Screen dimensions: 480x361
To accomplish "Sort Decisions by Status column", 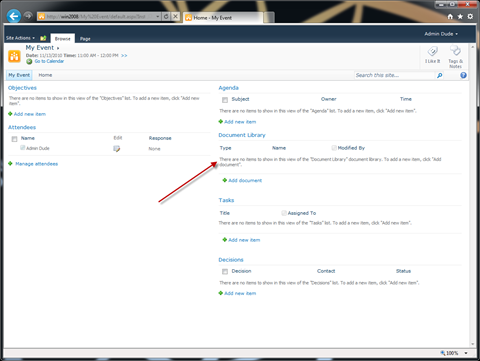I will click(403, 271).
